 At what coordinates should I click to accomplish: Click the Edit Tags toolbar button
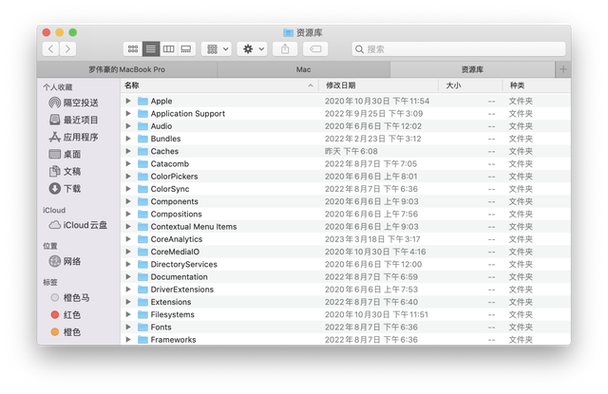pos(315,49)
